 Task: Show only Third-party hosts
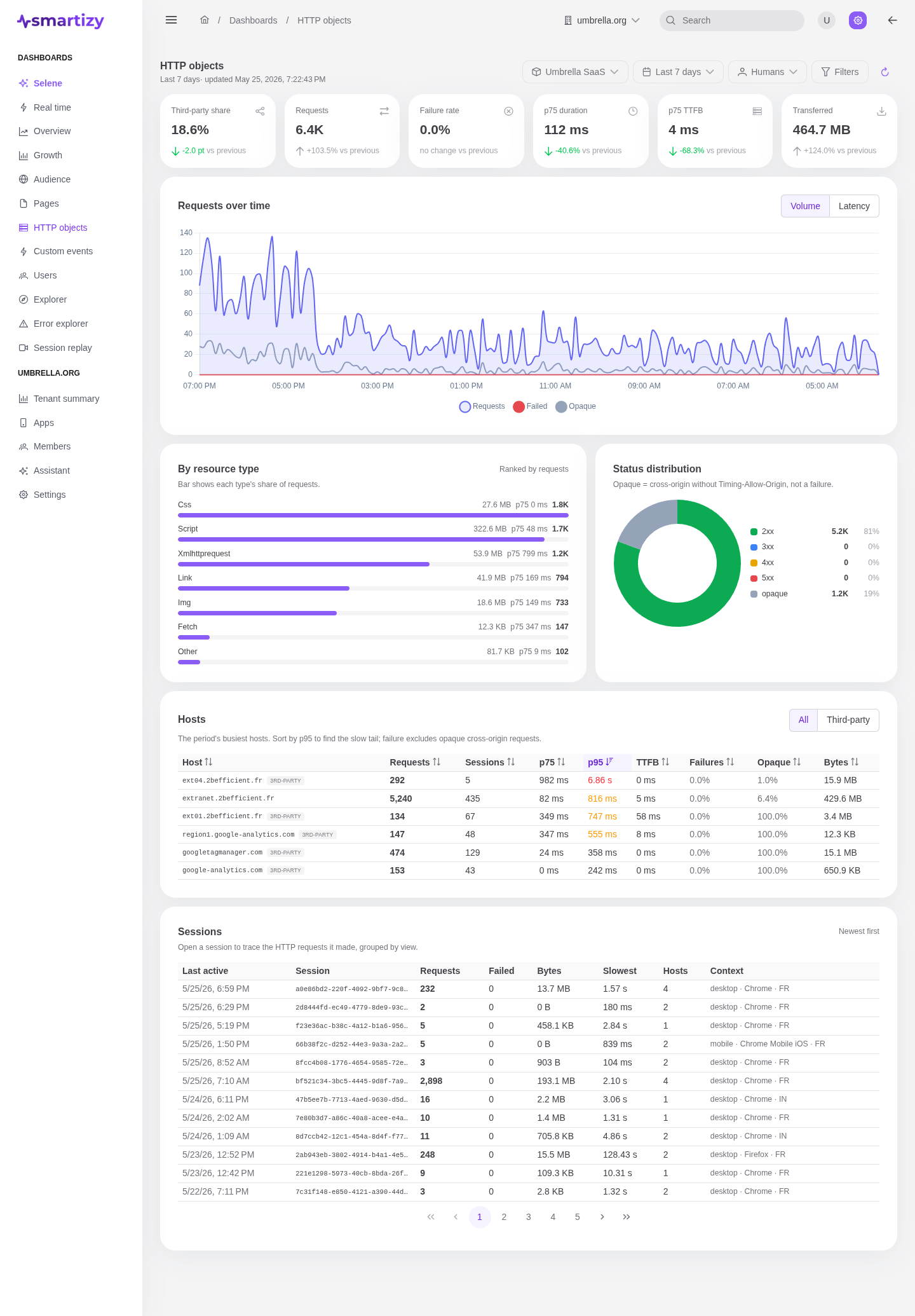tap(848, 720)
